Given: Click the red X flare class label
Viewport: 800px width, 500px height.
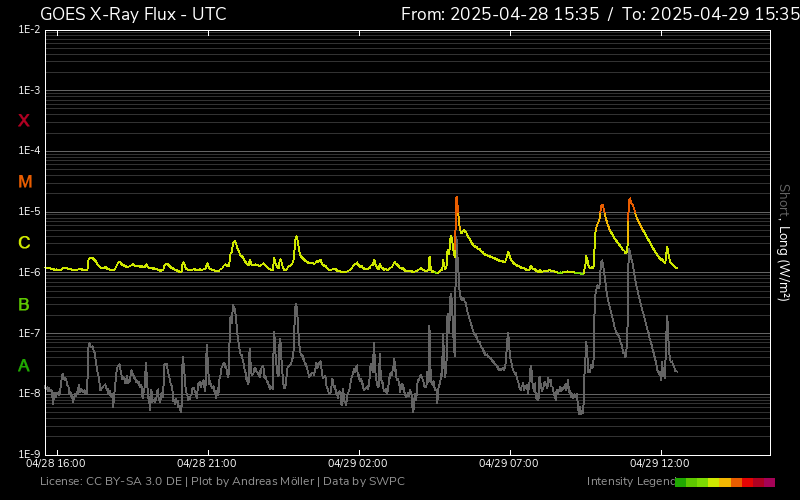Looking at the screenshot, I should coord(24,121).
